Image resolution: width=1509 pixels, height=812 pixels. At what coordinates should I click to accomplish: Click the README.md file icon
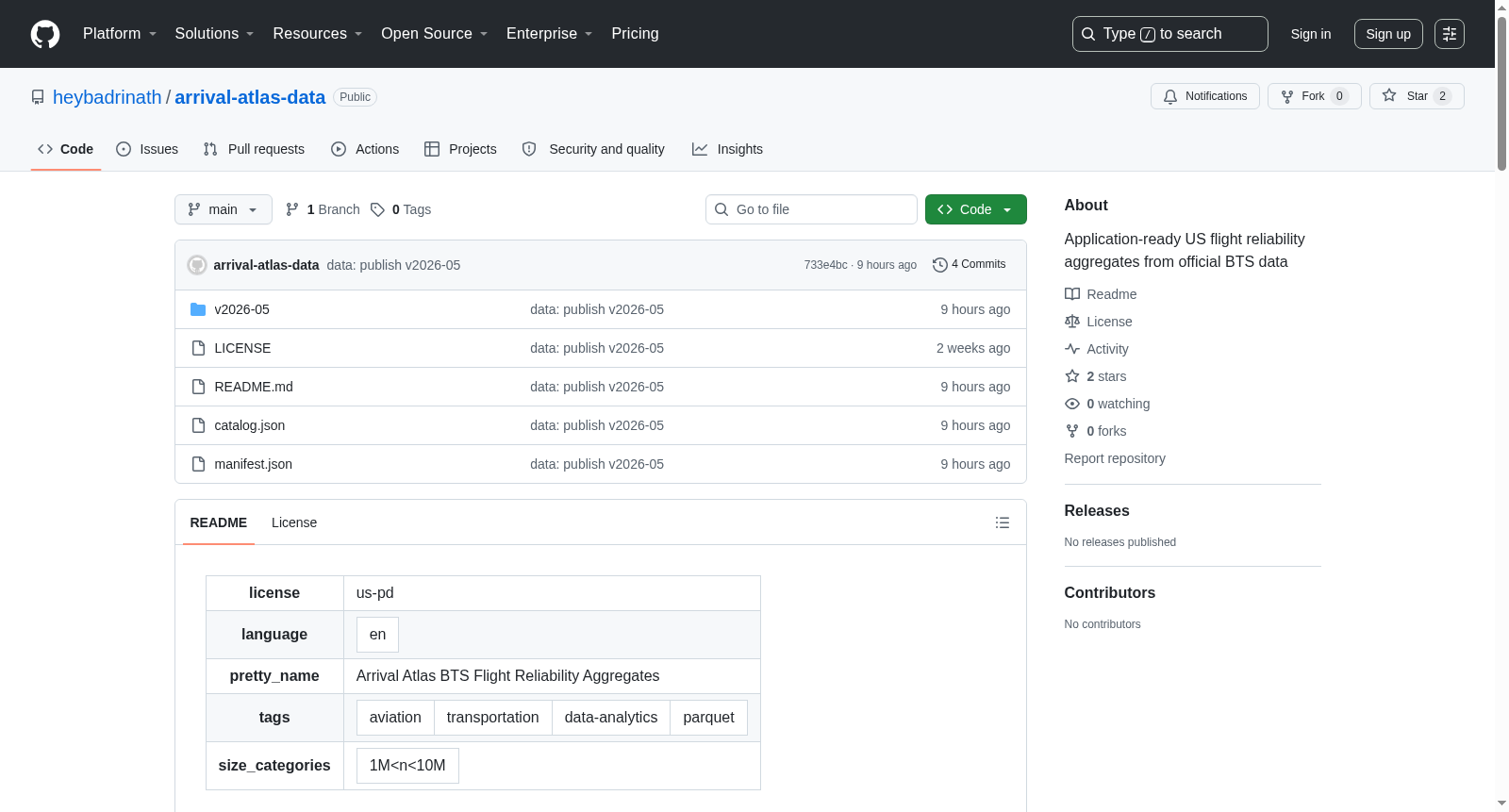point(198,387)
